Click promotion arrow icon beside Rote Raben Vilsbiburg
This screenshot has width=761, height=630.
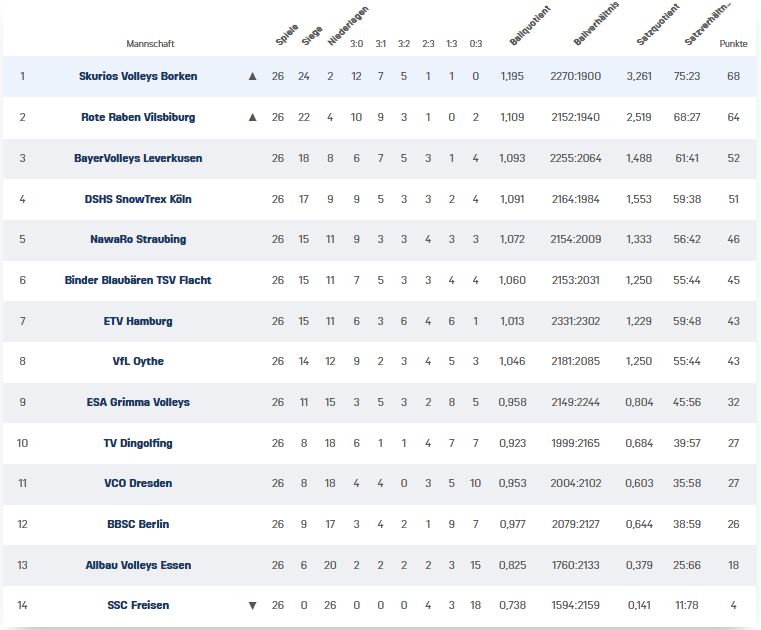tap(252, 117)
